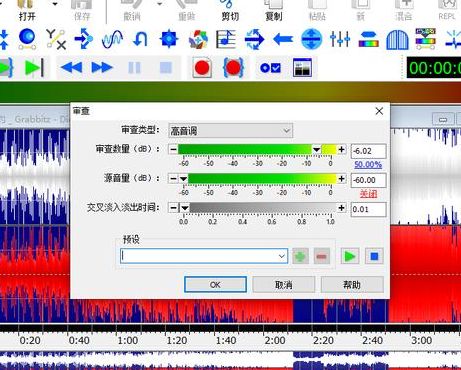This screenshot has width=461, height=370.
Task: Click the record selection button with braces
Action: (233, 68)
